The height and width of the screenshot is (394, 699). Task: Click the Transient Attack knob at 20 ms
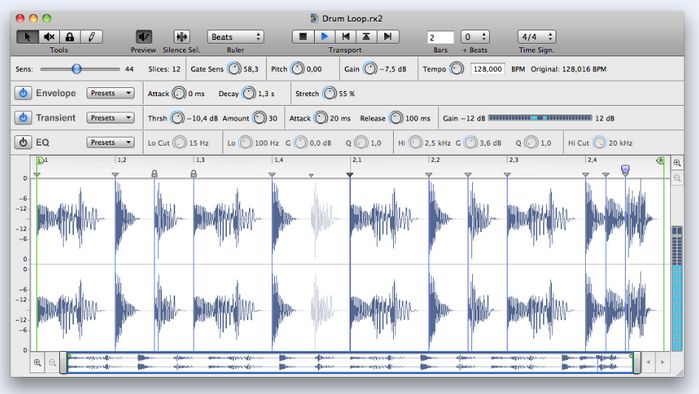[321, 118]
